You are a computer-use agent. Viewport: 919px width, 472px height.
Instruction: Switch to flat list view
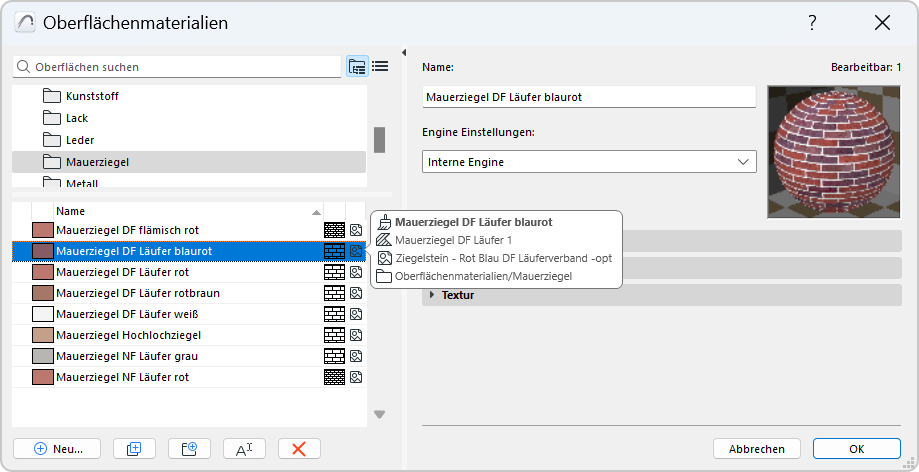(380, 67)
